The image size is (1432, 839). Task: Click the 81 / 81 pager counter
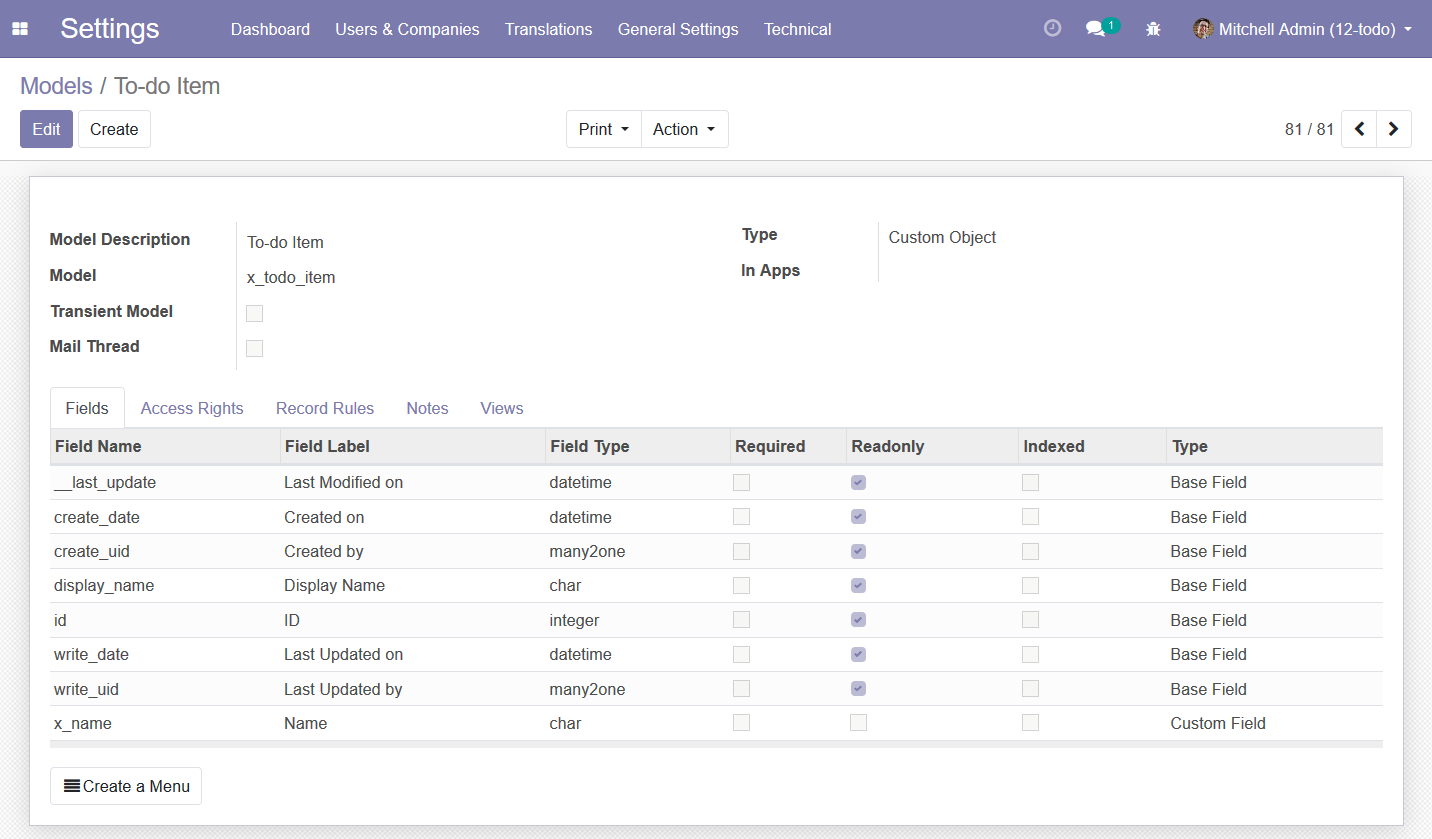coord(1309,129)
